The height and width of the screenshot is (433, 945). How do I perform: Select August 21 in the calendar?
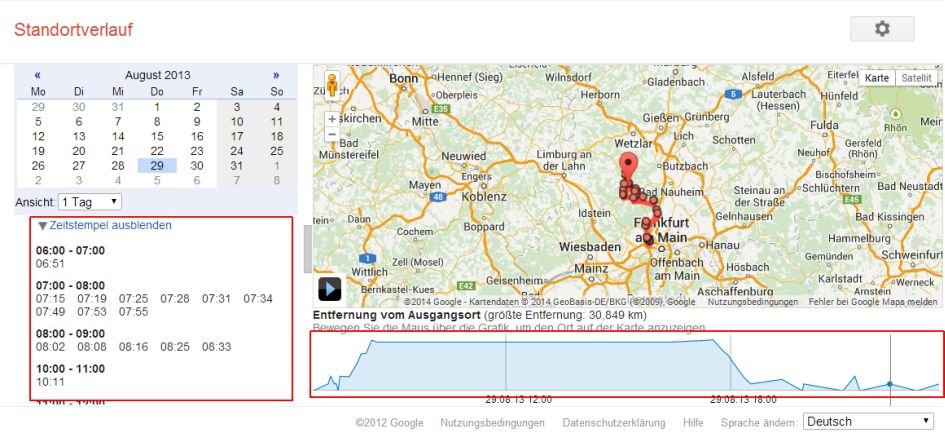click(118, 151)
